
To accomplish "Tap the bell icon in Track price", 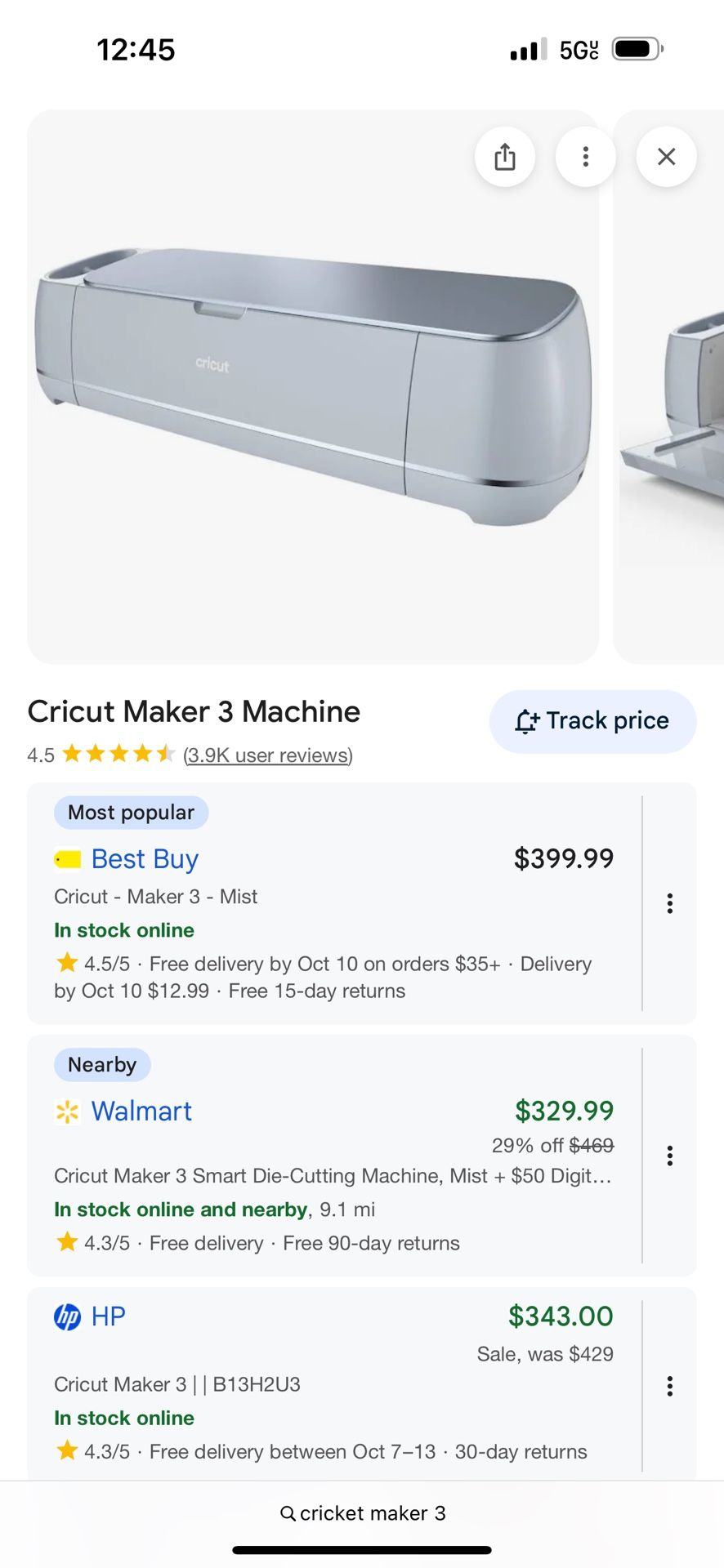I will tap(527, 722).
